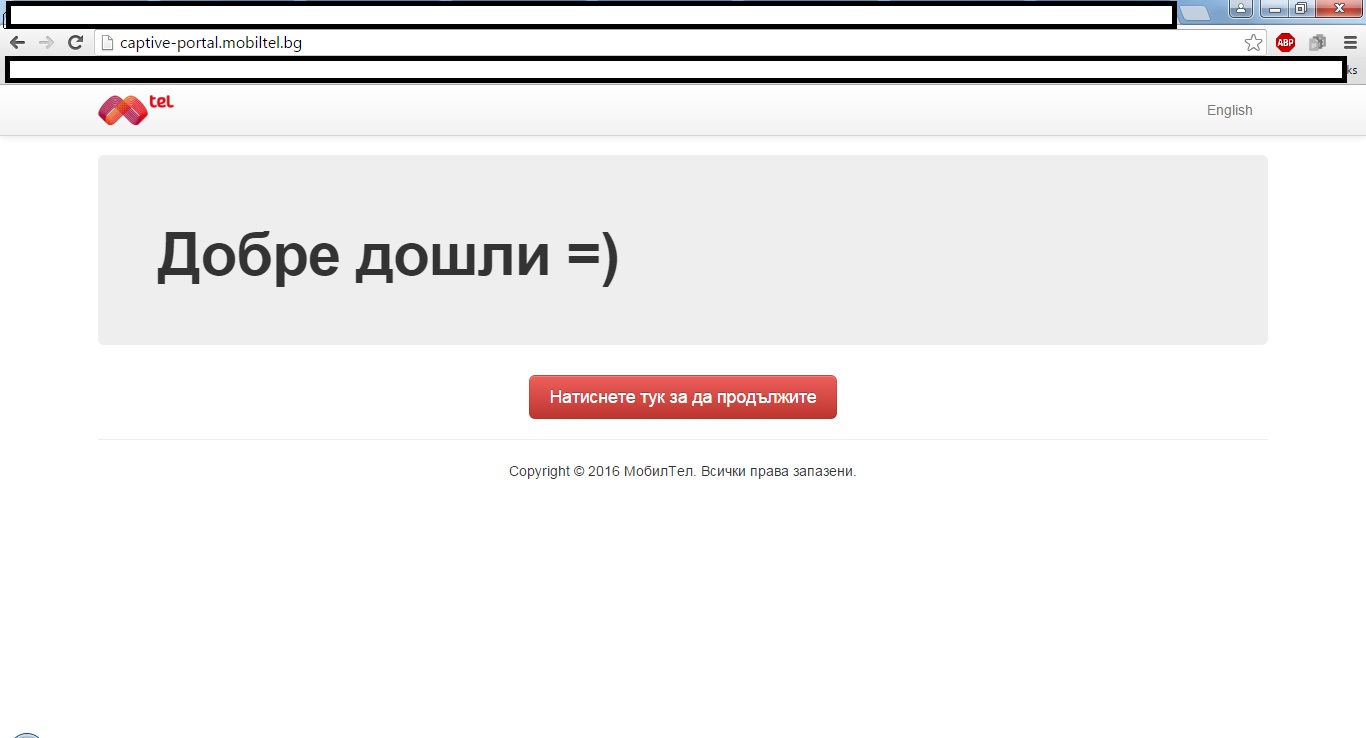Reload the captive portal page
The width and height of the screenshot is (1366, 738).
click(x=75, y=43)
